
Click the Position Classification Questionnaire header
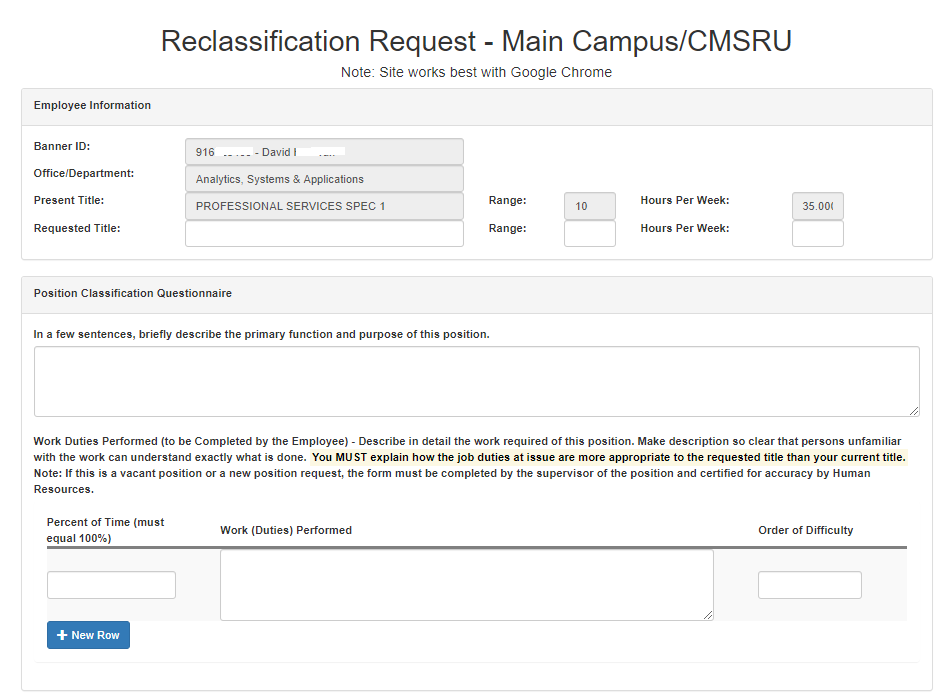(133, 294)
